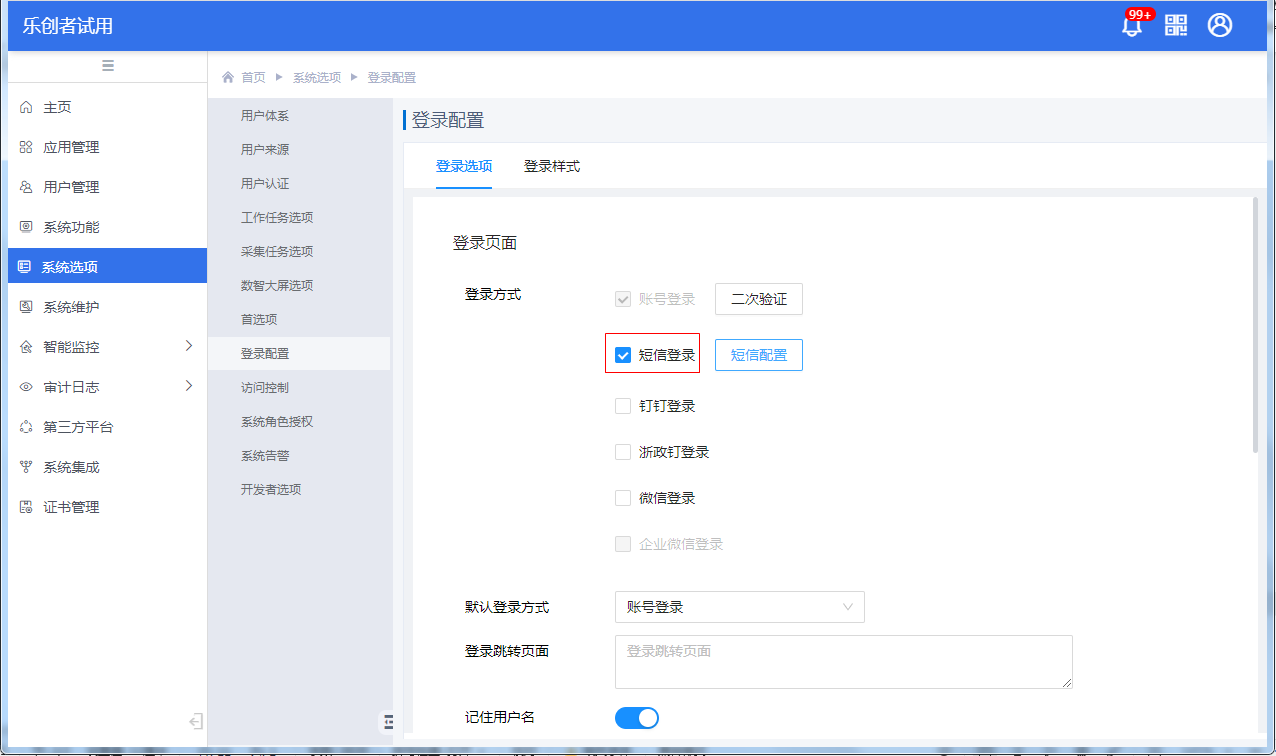
Task: Open the notification bell with 99+ badge
Action: pos(1132,26)
